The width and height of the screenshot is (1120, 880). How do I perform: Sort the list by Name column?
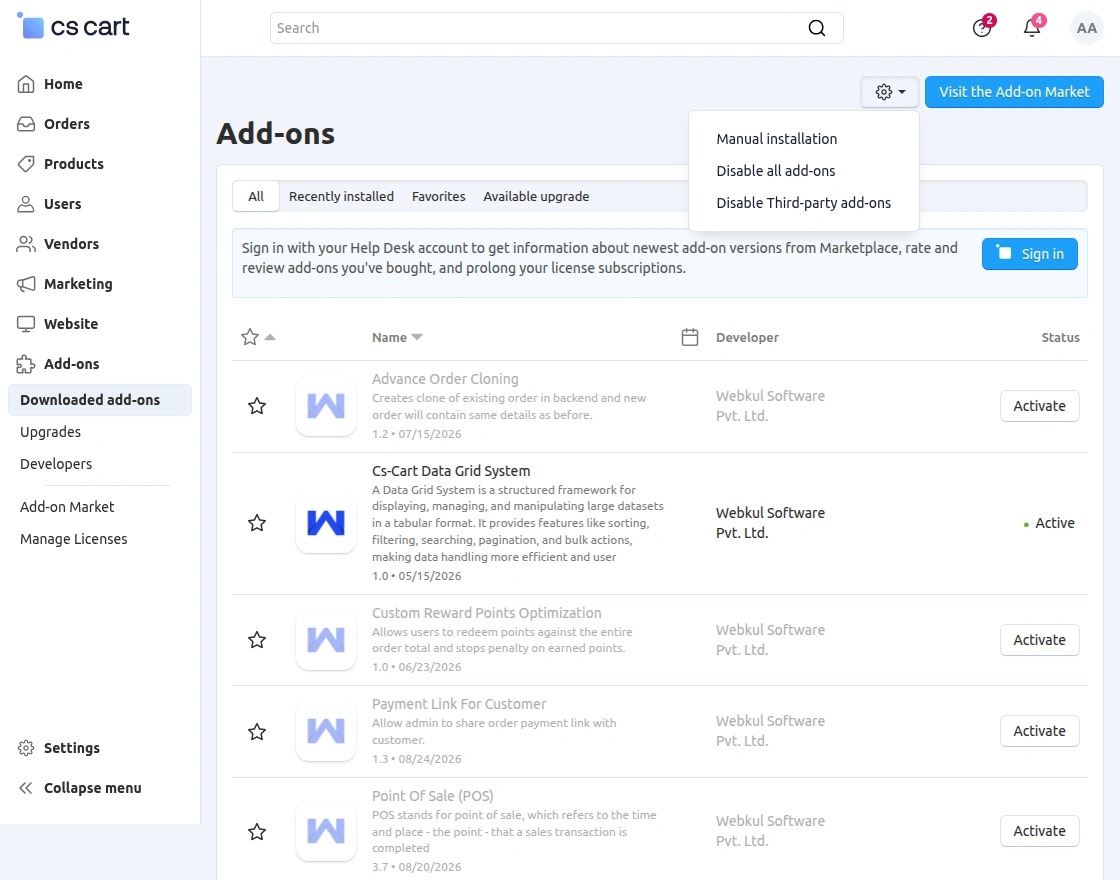click(397, 337)
